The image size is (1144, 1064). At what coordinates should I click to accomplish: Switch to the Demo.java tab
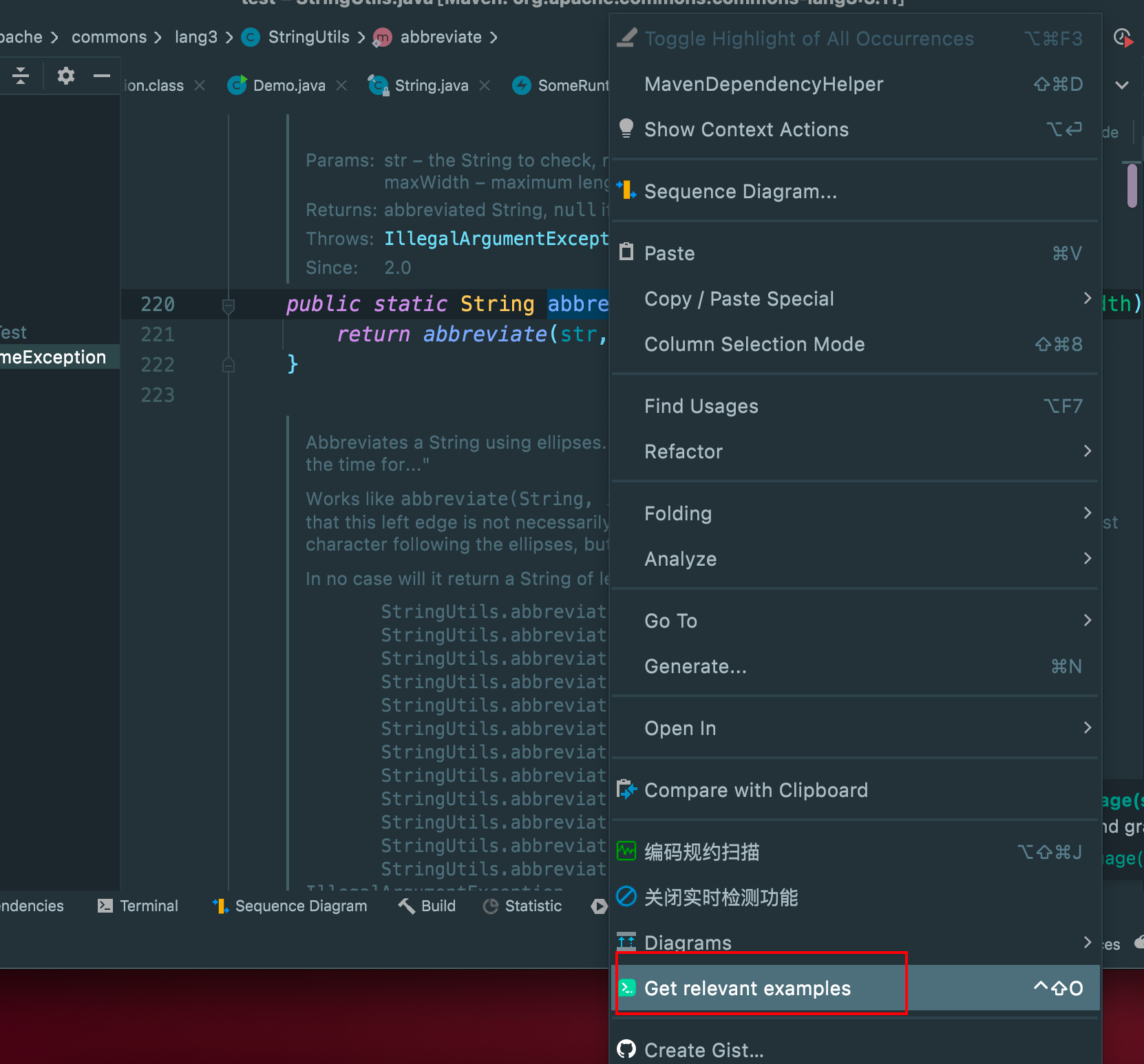289,85
